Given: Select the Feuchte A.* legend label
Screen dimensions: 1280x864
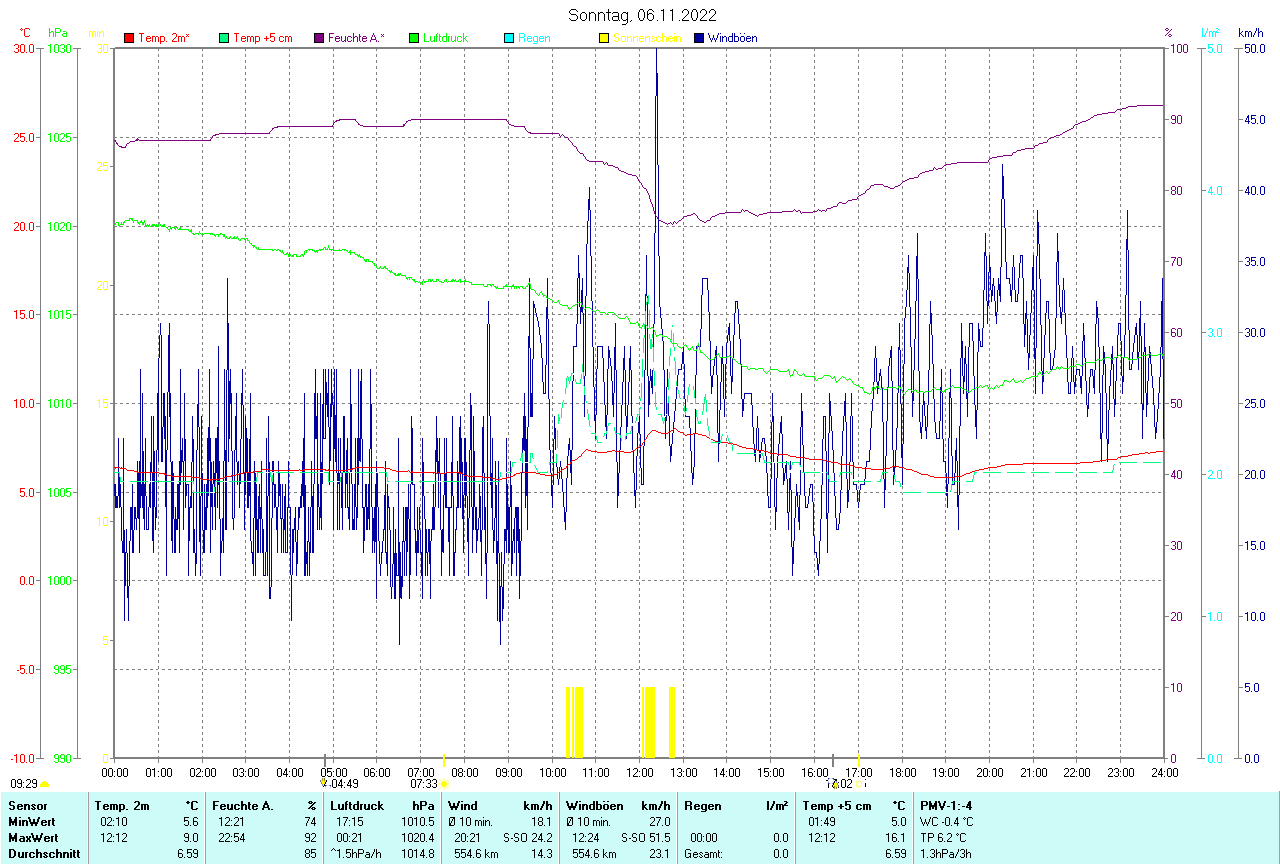Looking at the screenshot, I should coord(356,38).
